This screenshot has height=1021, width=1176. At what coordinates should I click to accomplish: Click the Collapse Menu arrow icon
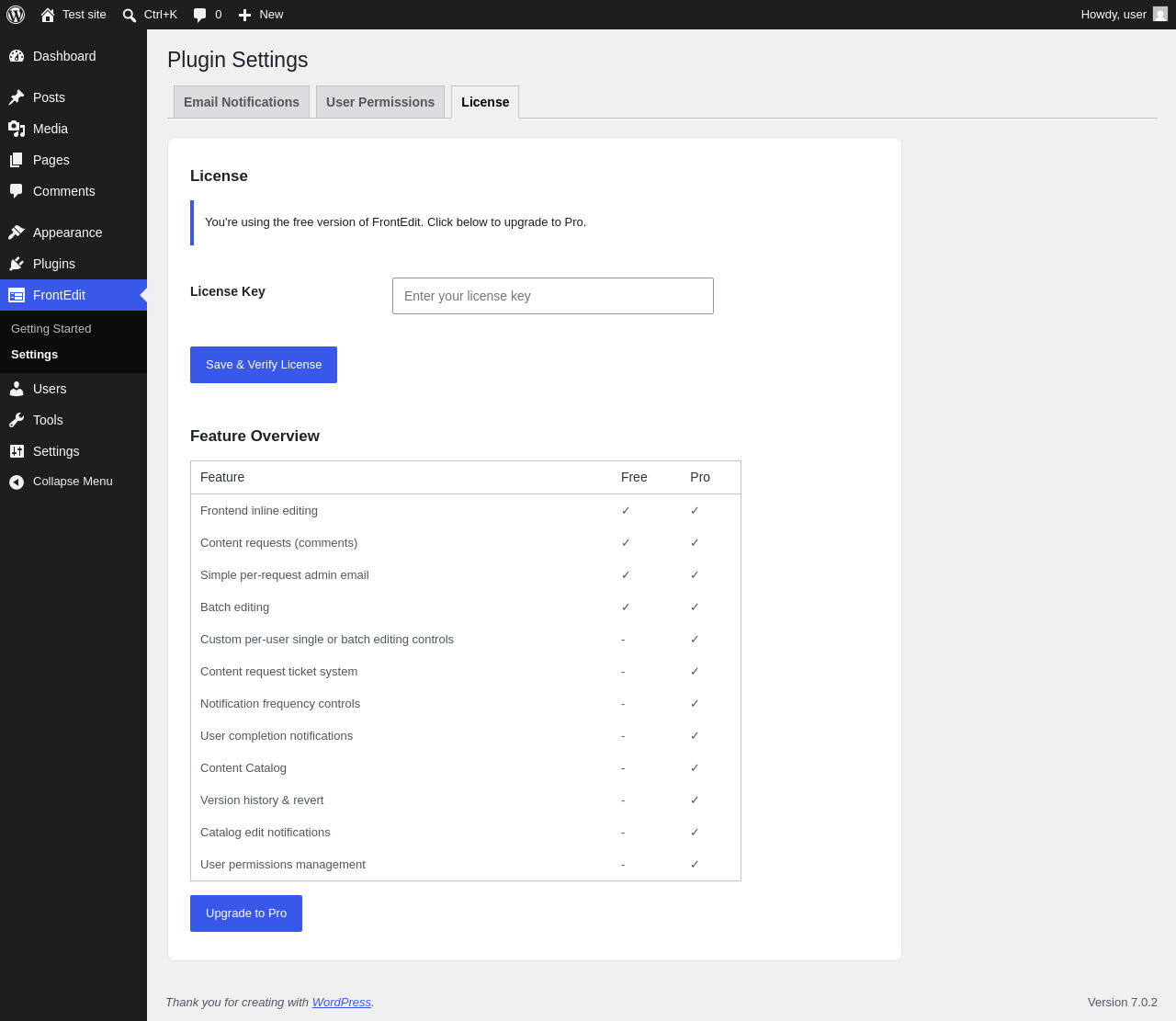pos(17,482)
